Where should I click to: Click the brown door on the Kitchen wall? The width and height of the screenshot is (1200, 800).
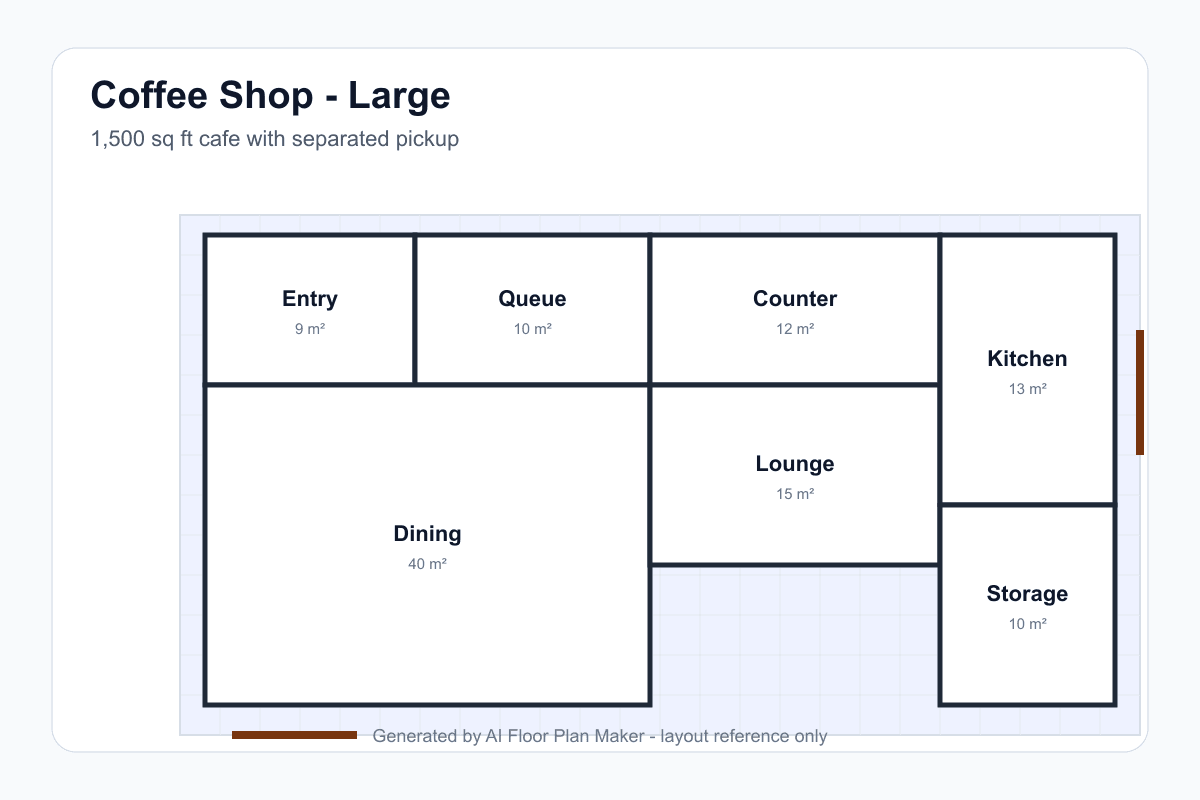pyautogui.click(x=1140, y=392)
